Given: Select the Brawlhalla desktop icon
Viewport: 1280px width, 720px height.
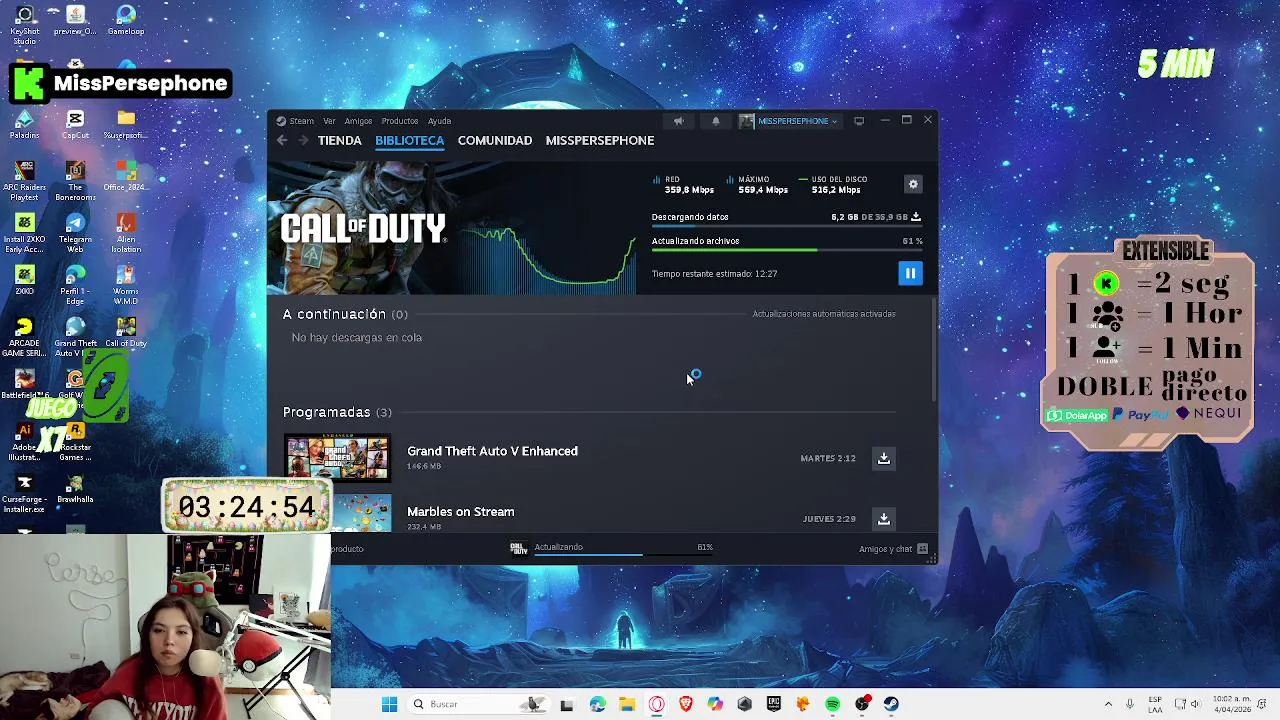Looking at the screenshot, I should pyautogui.click(x=75, y=490).
